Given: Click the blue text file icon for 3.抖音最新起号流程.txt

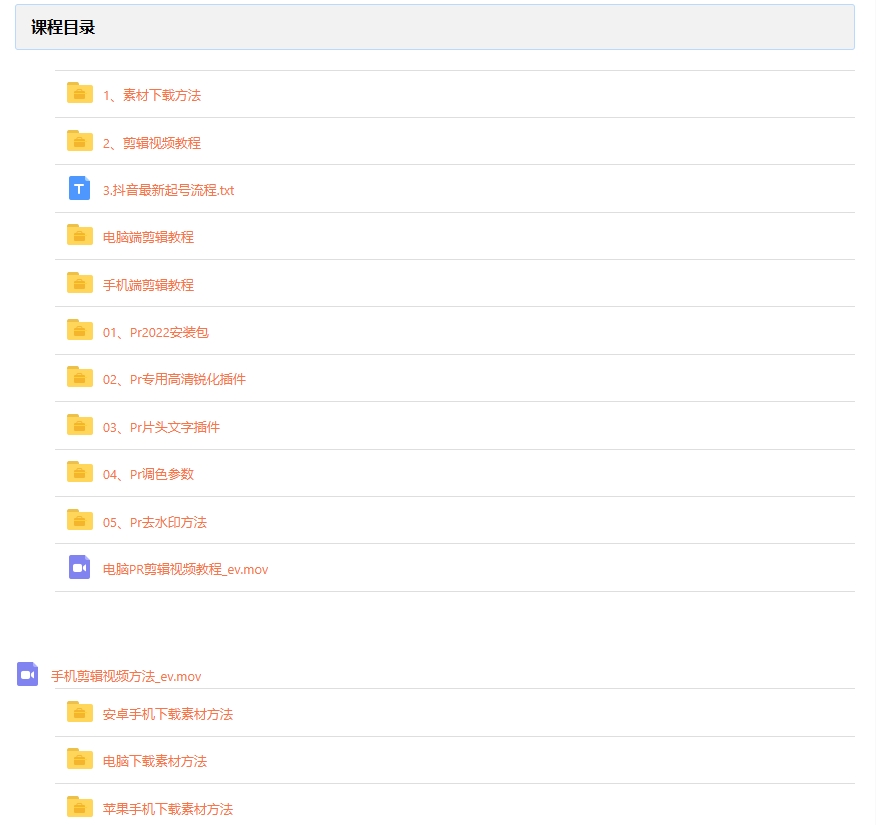Looking at the screenshot, I should pyautogui.click(x=80, y=188).
